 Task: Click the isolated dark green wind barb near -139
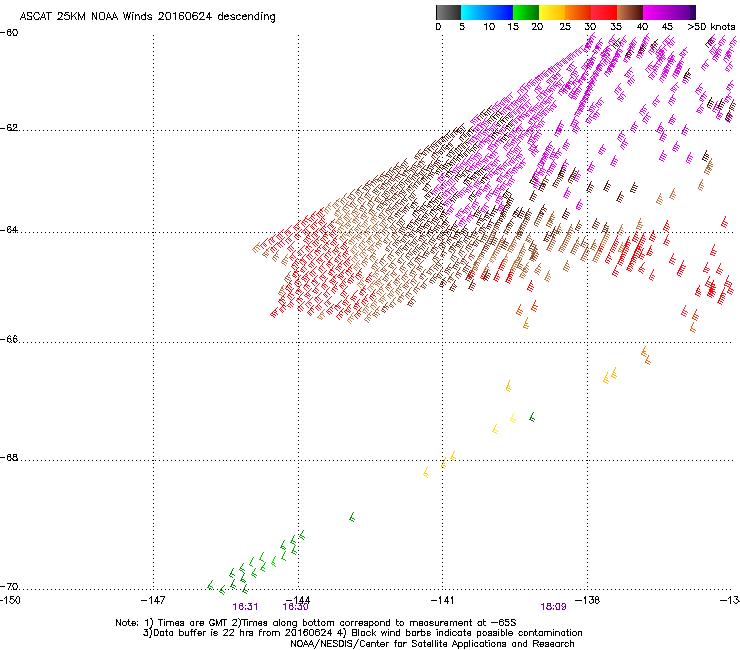(x=532, y=417)
